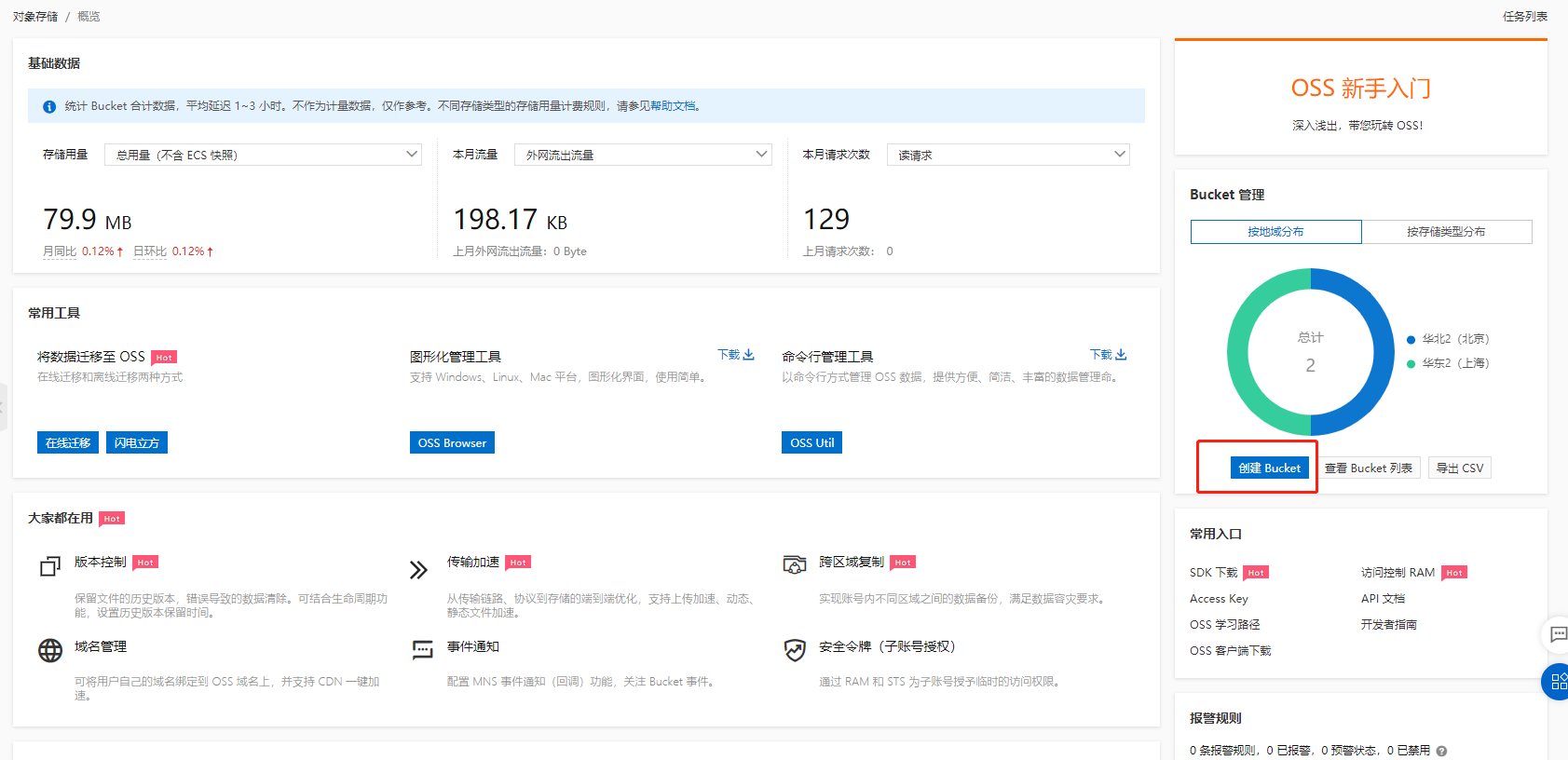Viewport: 1568px width, 760px height.
Task: Click the 跨区域复制 feature title
Action: (852, 563)
